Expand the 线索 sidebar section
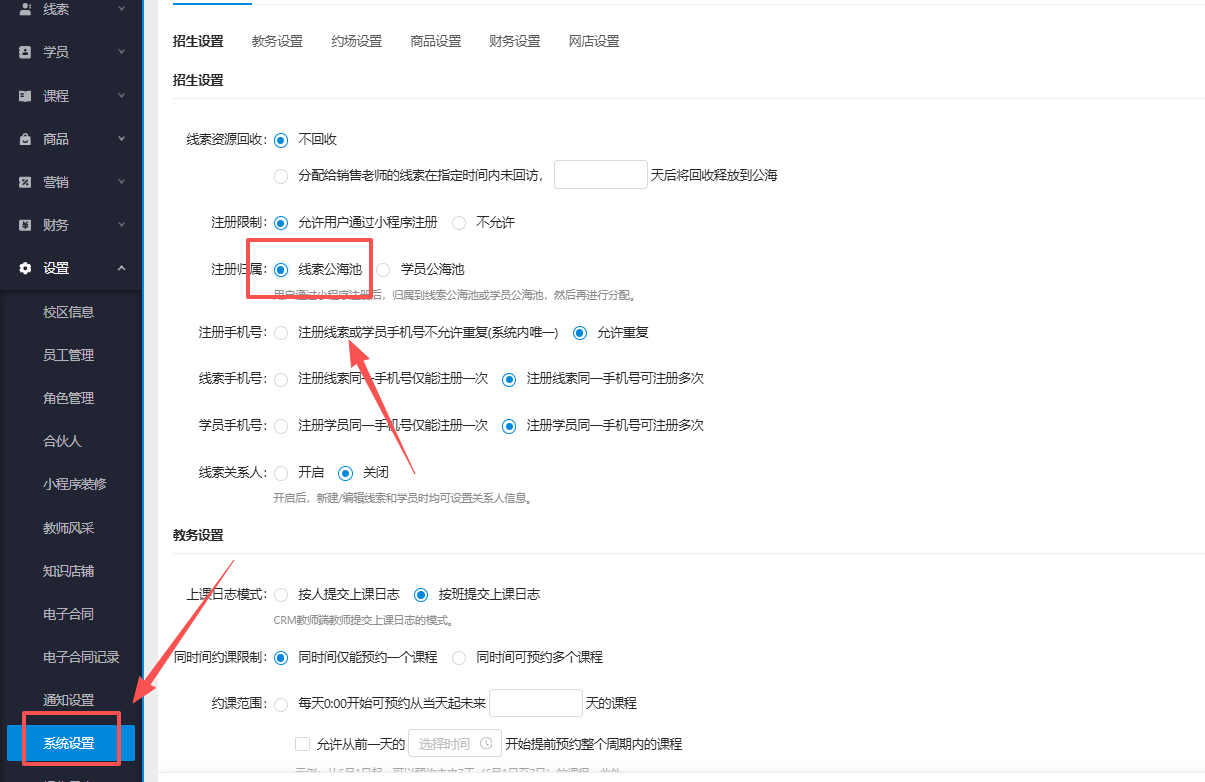The width and height of the screenshot is (1205, 782). (124, 10)
